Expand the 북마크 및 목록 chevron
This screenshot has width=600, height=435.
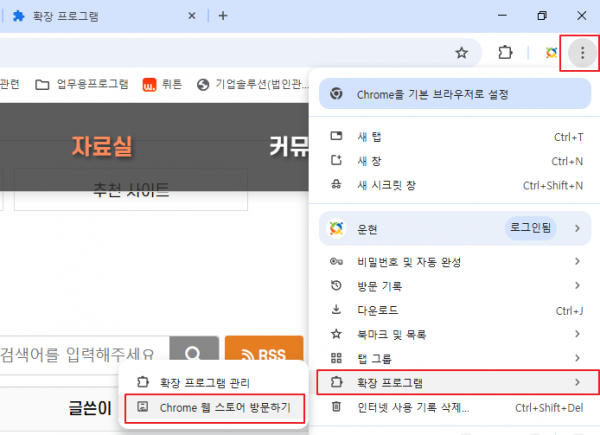point(577,334)
